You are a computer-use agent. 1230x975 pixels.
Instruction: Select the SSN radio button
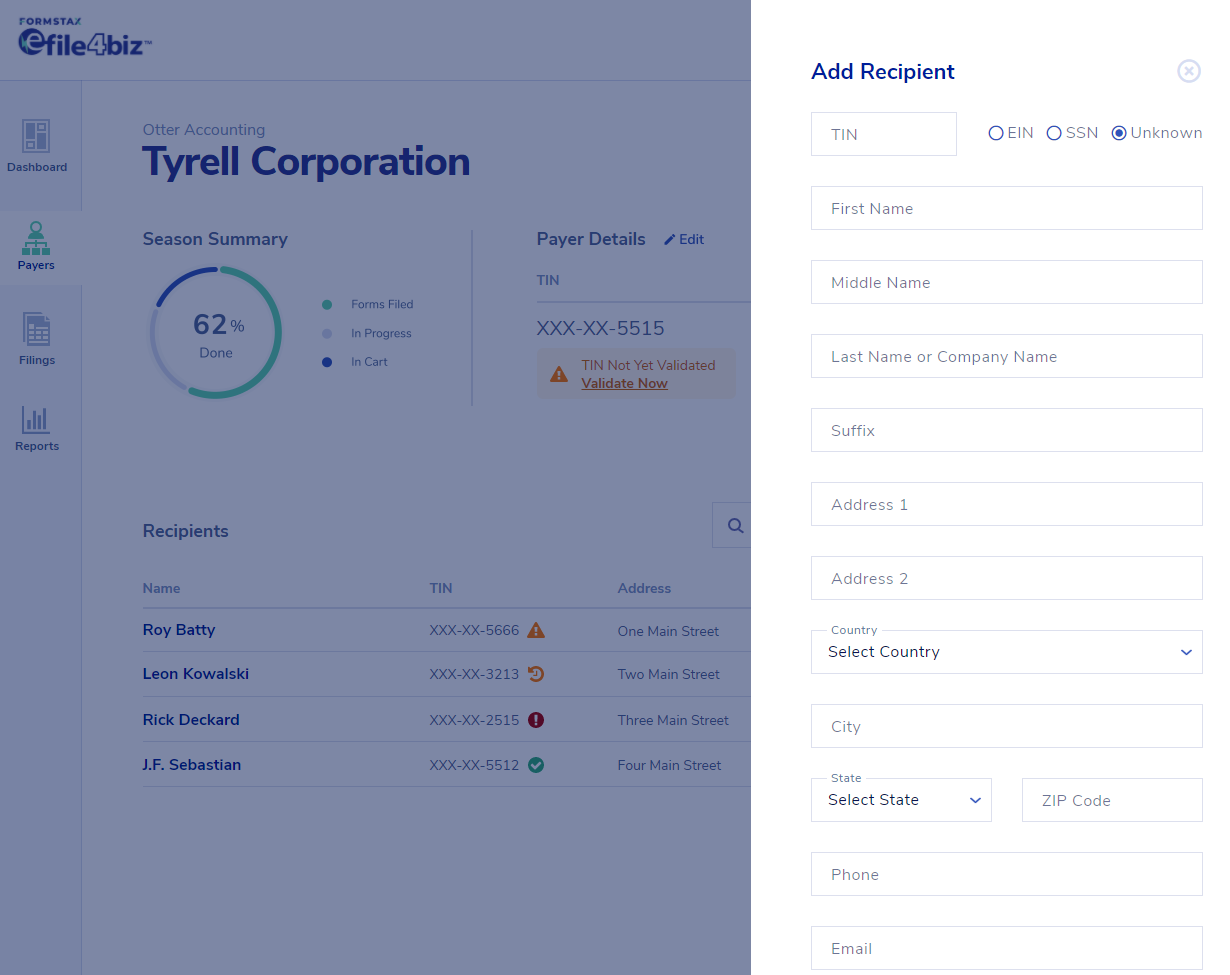(x=1054, y=133)
